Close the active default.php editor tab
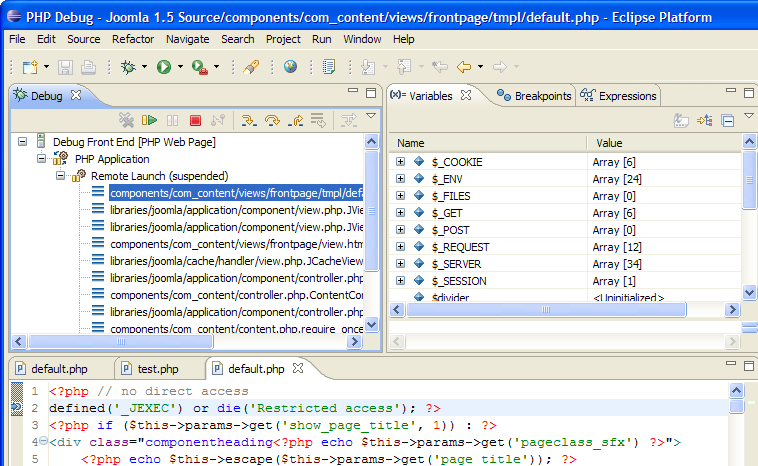 tap(298, 368)
